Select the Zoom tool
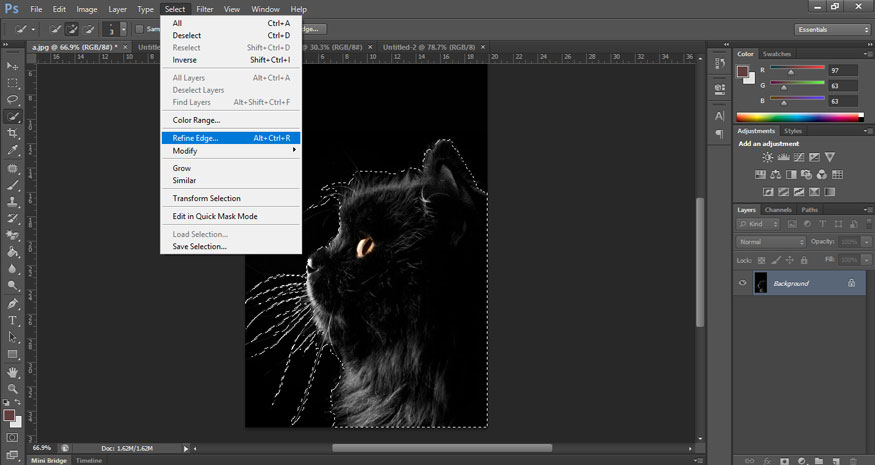This screenshot has width=875, height=465. click(x=12, y=389)
